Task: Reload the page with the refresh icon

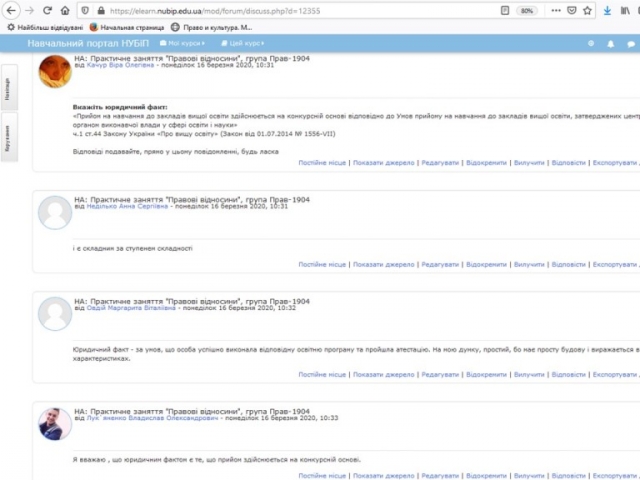Action: point(49,10)
